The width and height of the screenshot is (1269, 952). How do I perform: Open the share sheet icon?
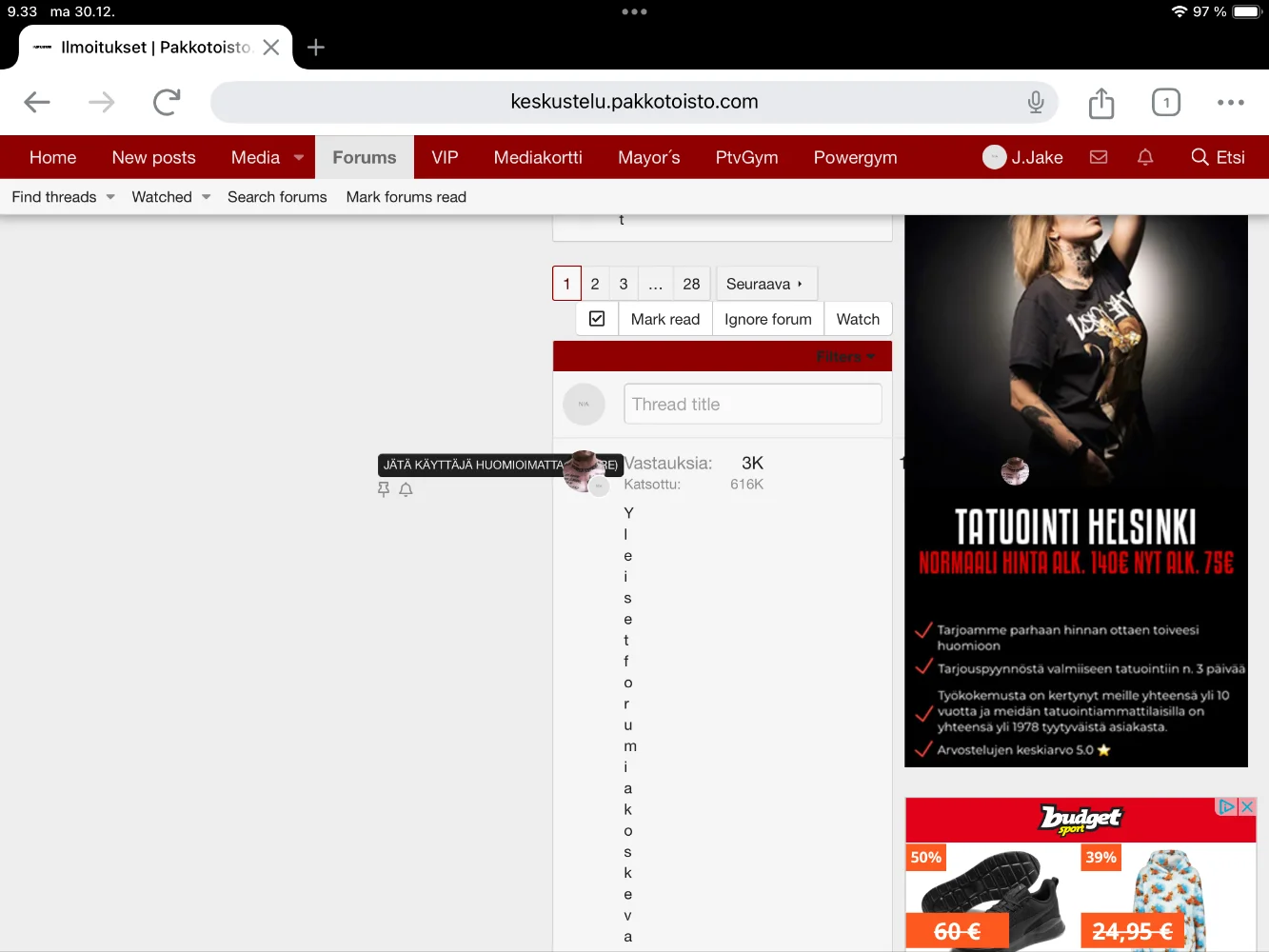click(x=1101, y=103)
